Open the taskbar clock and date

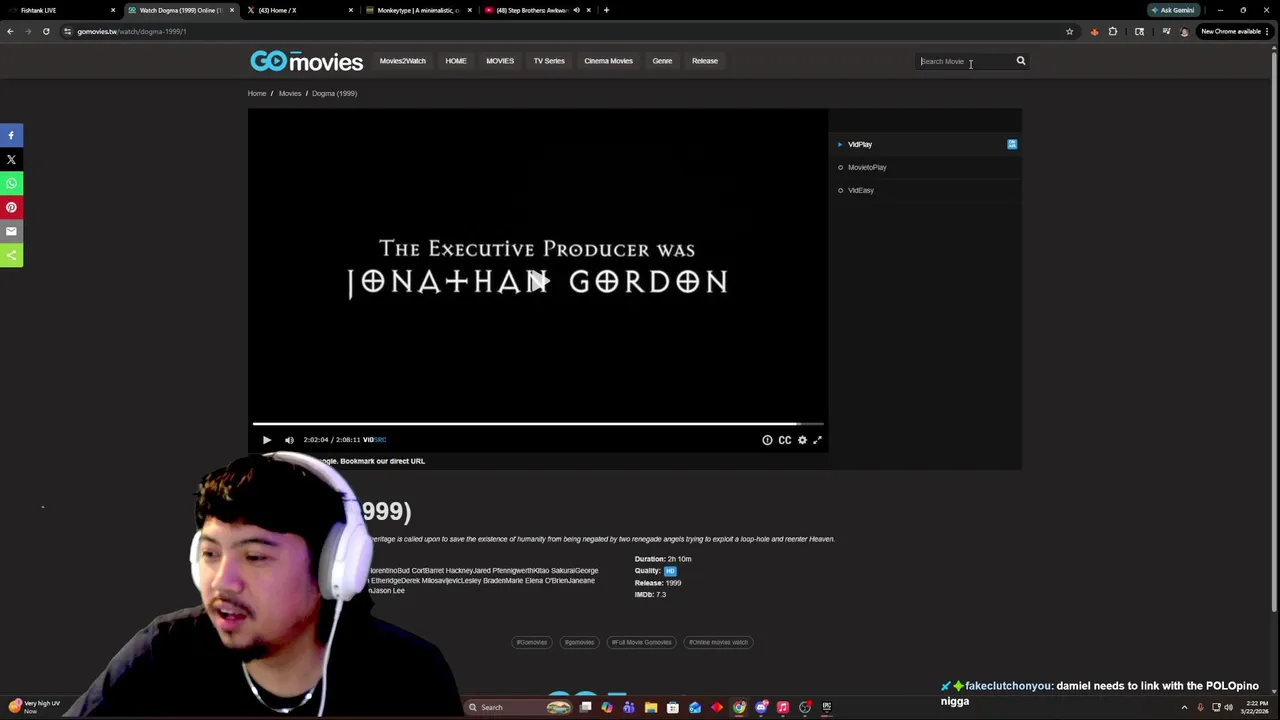(x=1255, y=707)
